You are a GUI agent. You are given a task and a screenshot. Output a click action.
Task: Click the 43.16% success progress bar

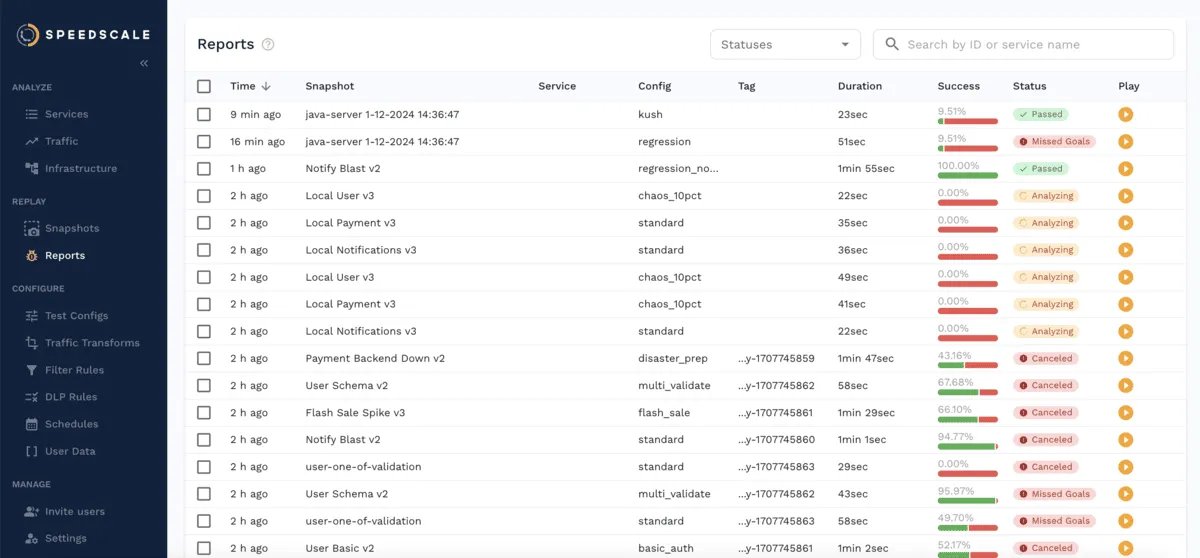tap(968, 365)
